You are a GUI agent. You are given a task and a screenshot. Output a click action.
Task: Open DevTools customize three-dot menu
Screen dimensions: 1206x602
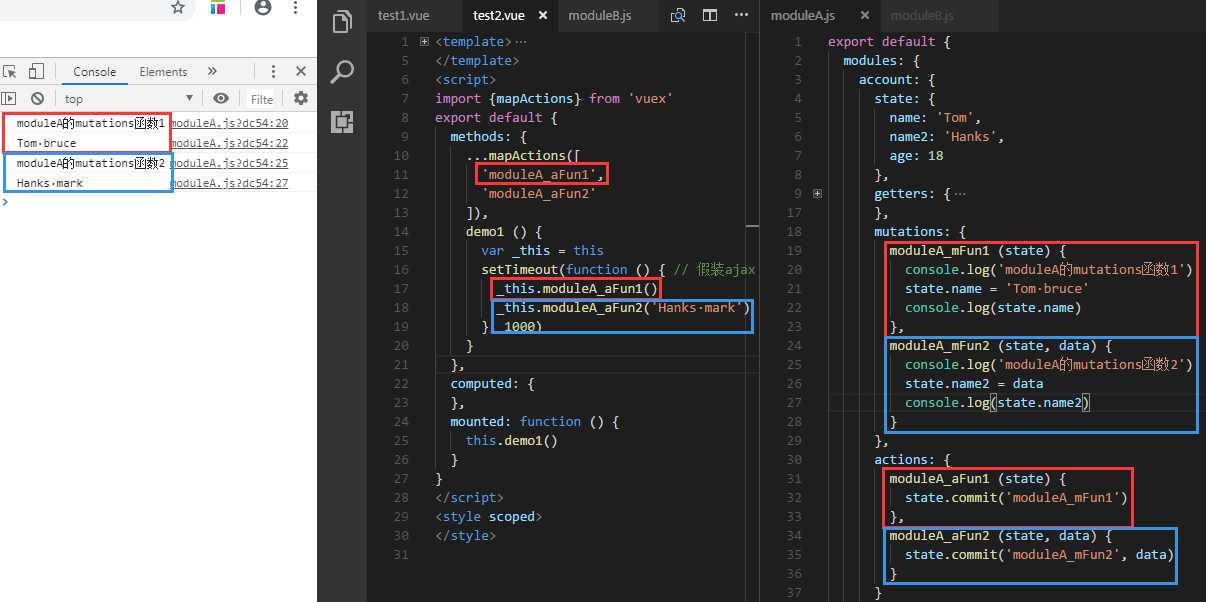point(273,72)
